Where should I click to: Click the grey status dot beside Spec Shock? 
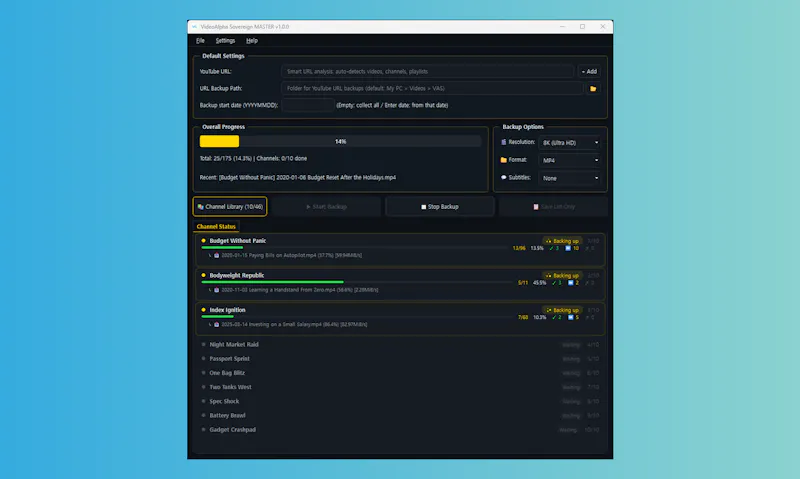click(x=204, y=401)
